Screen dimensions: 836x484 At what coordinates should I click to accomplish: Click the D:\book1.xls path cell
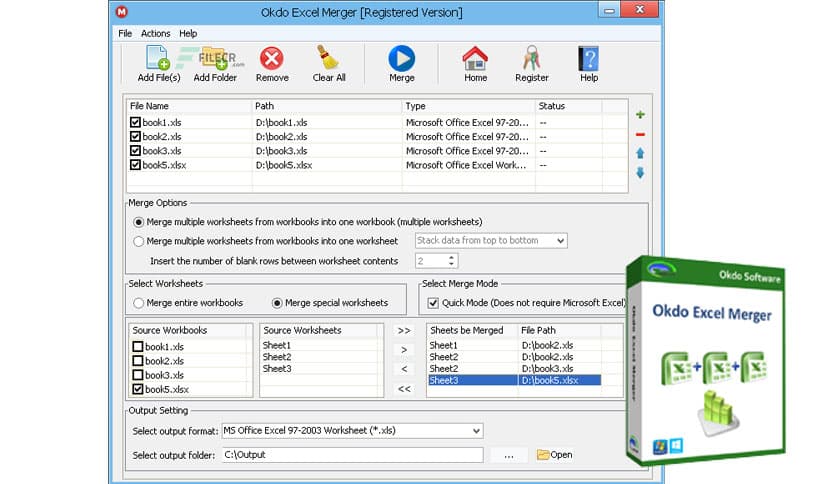pyautogui.click(x=282, y=123)
